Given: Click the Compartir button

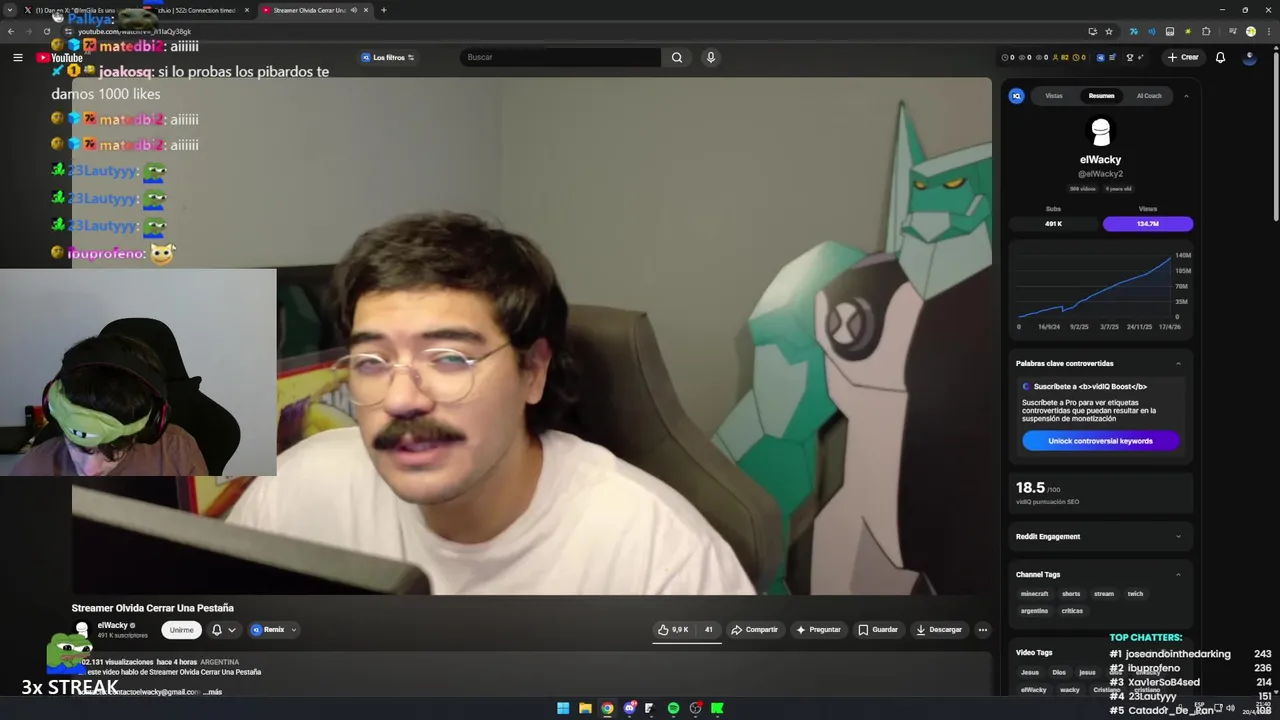Looking at the screenshot, I should (754, 630).
